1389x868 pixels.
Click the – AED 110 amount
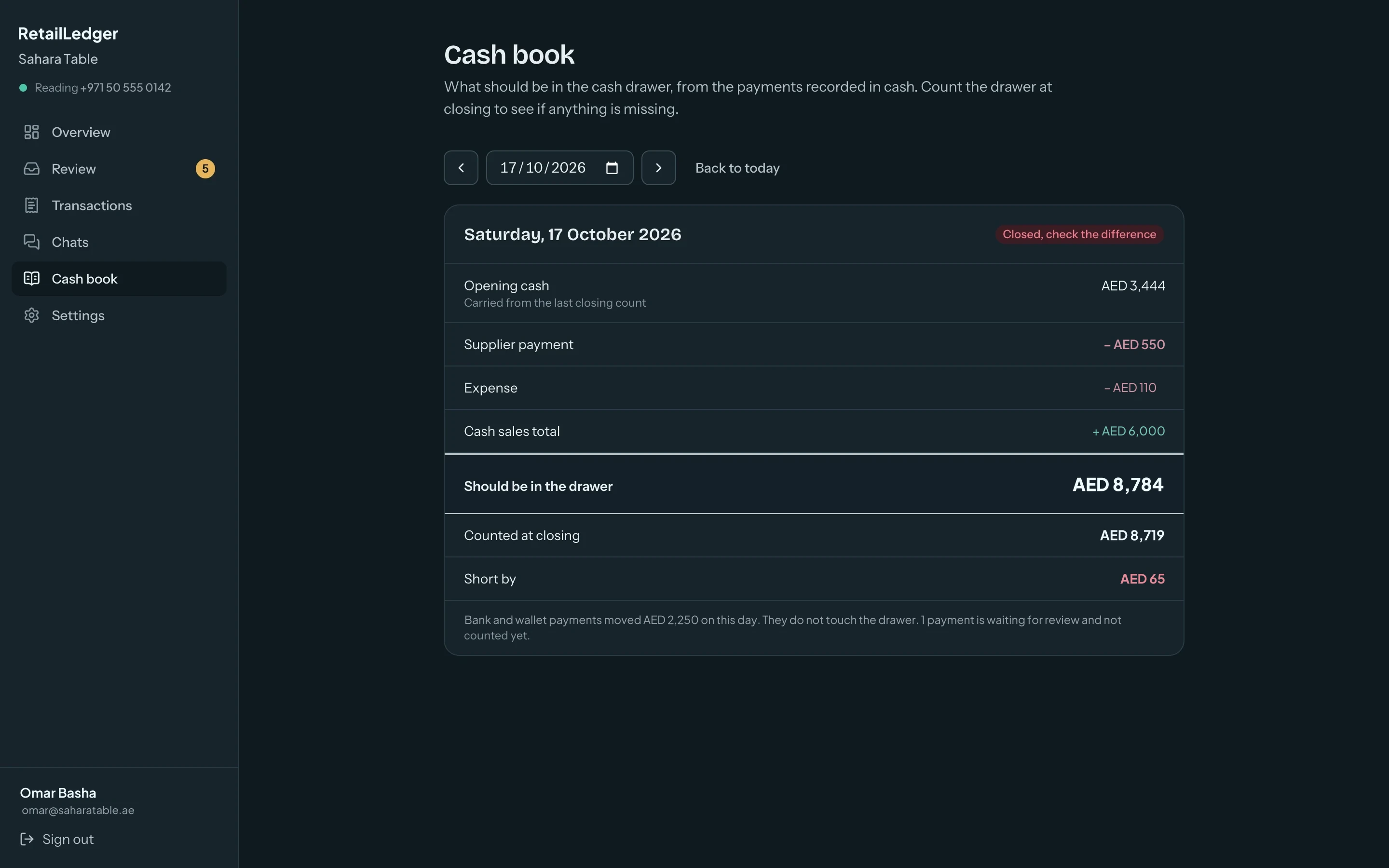coord(1130,388)
